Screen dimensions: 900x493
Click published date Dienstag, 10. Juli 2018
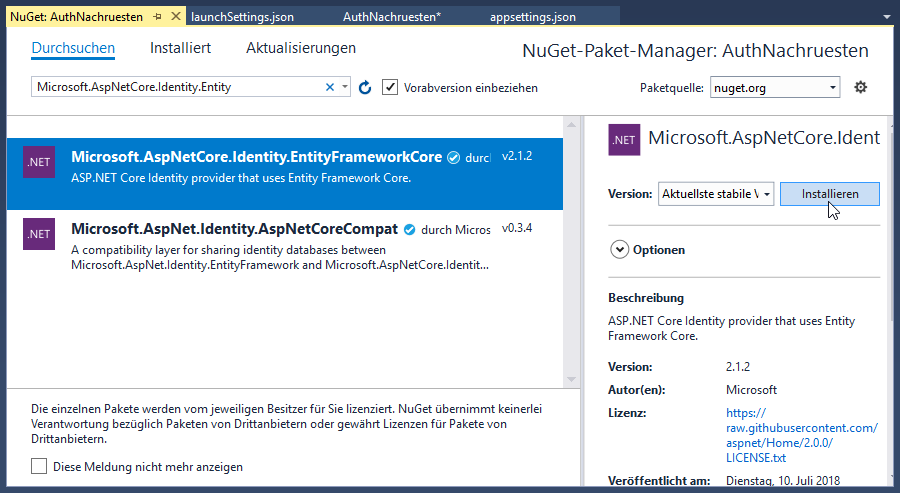783,480
